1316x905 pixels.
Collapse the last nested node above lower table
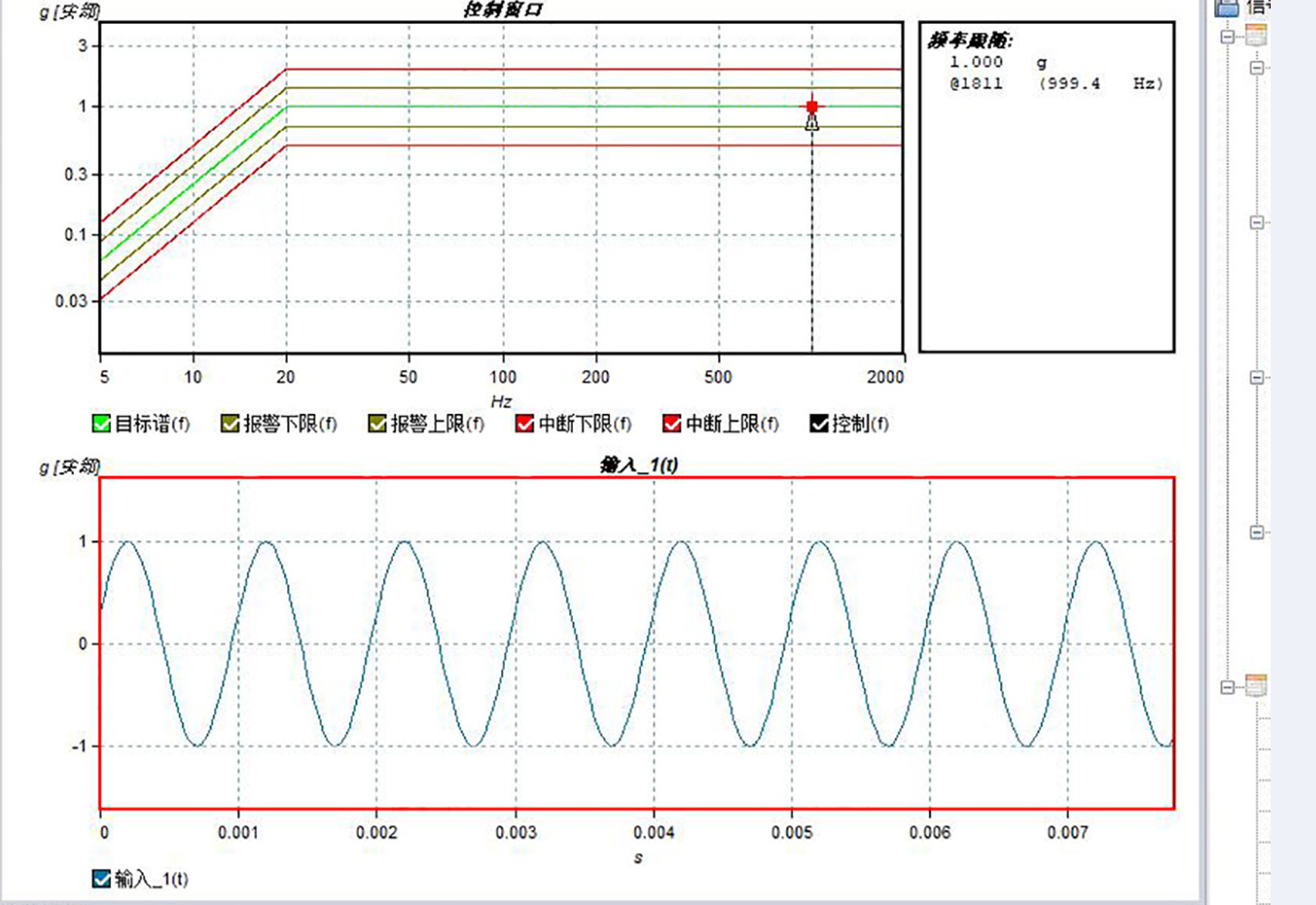[1256, 532]
